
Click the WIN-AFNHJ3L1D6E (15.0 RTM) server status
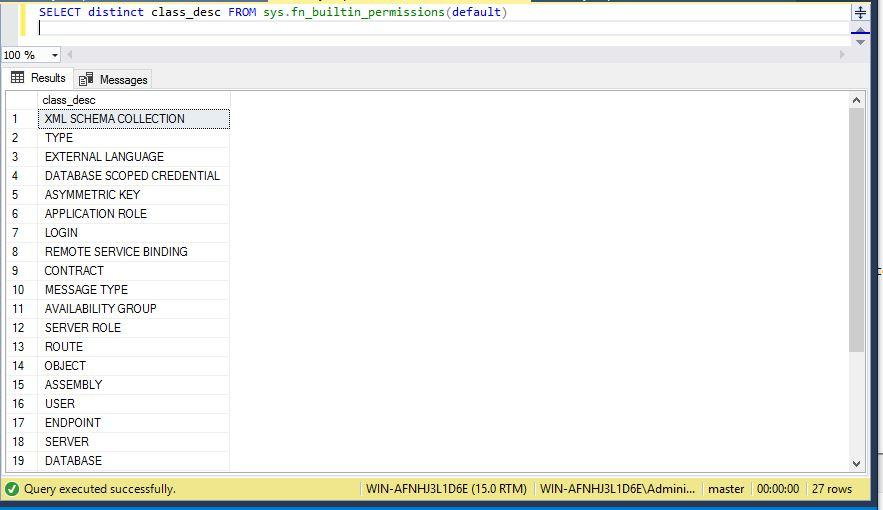click(446, 489)
